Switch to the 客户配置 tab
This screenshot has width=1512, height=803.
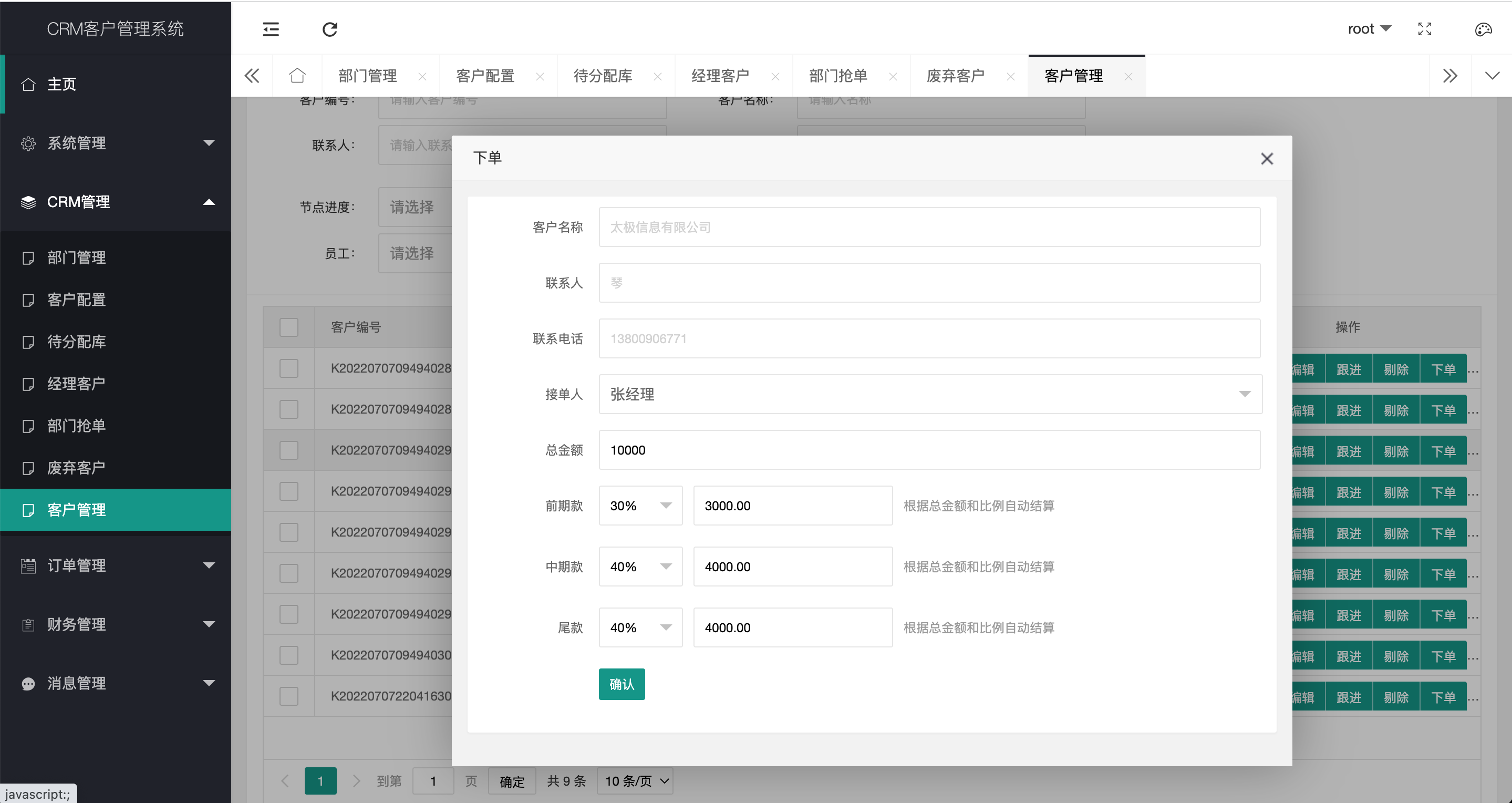tap(485, 76)
